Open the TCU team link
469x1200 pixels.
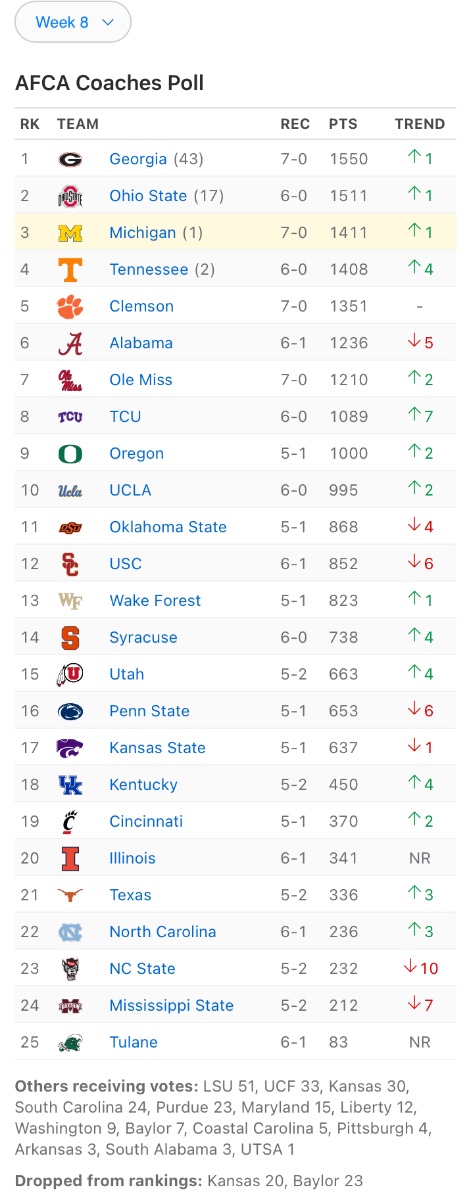click(x=125, y=417)
